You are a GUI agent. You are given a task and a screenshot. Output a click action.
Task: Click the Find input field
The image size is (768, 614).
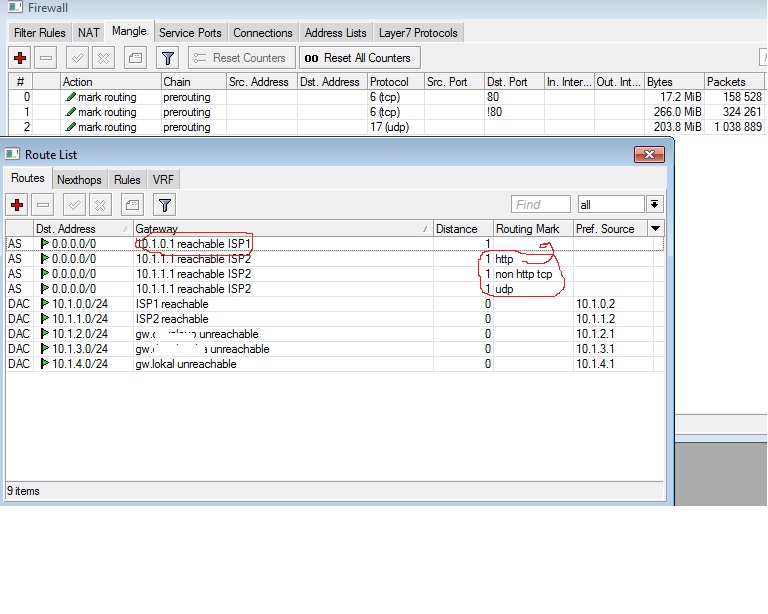tap(541, 205)
